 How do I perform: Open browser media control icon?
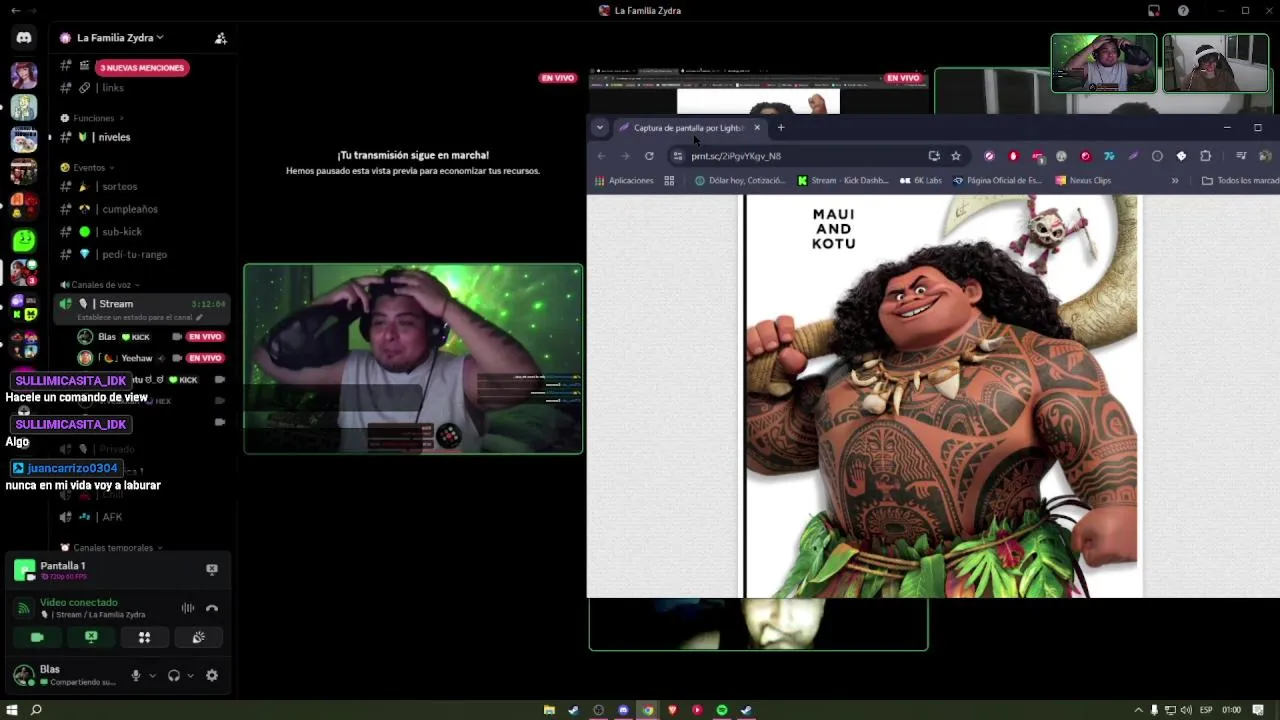point(1241,156)
